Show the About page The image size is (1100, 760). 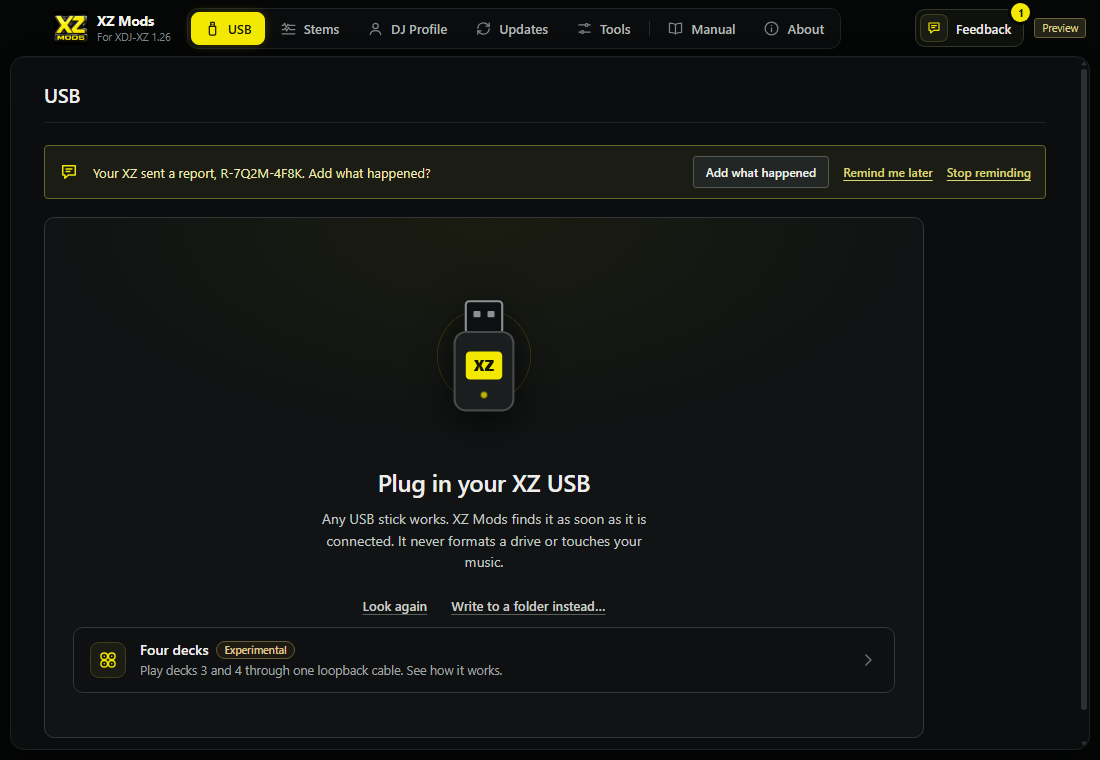click(794, 29)
